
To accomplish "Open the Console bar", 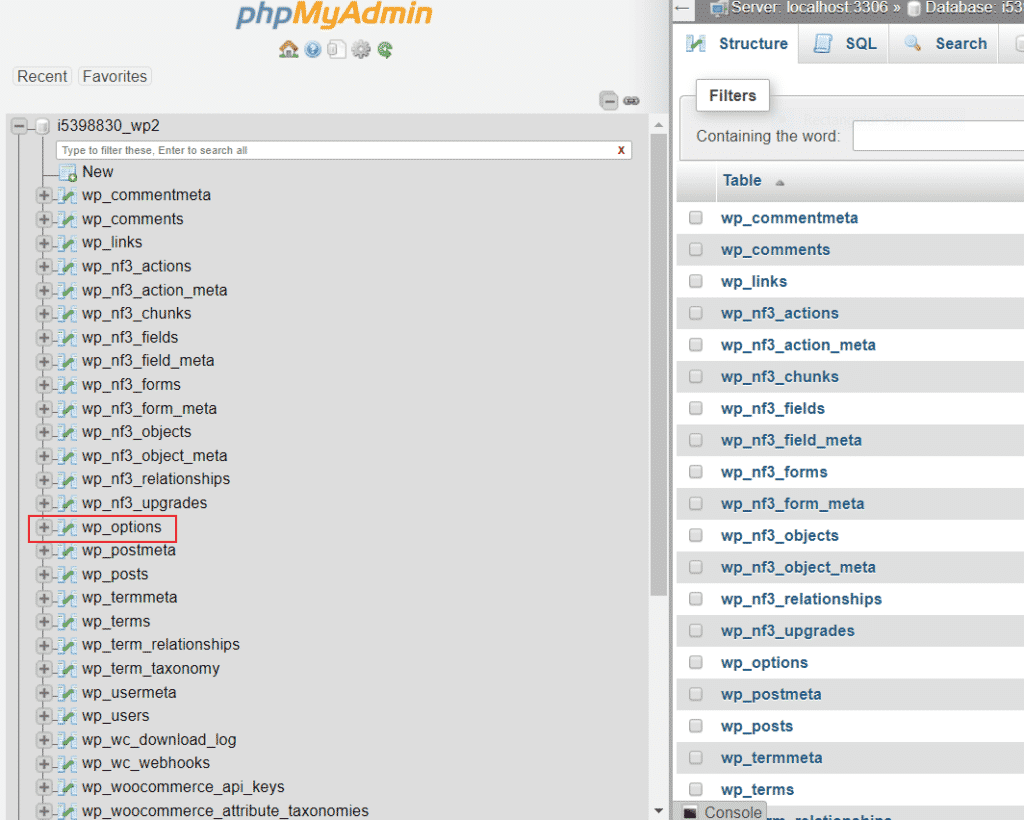I will point(721,812).
